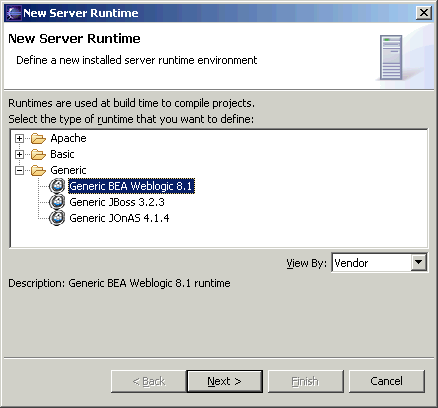438x408 pixels.
Task: Collapse the Generic tree node
Action: [19, 171]
